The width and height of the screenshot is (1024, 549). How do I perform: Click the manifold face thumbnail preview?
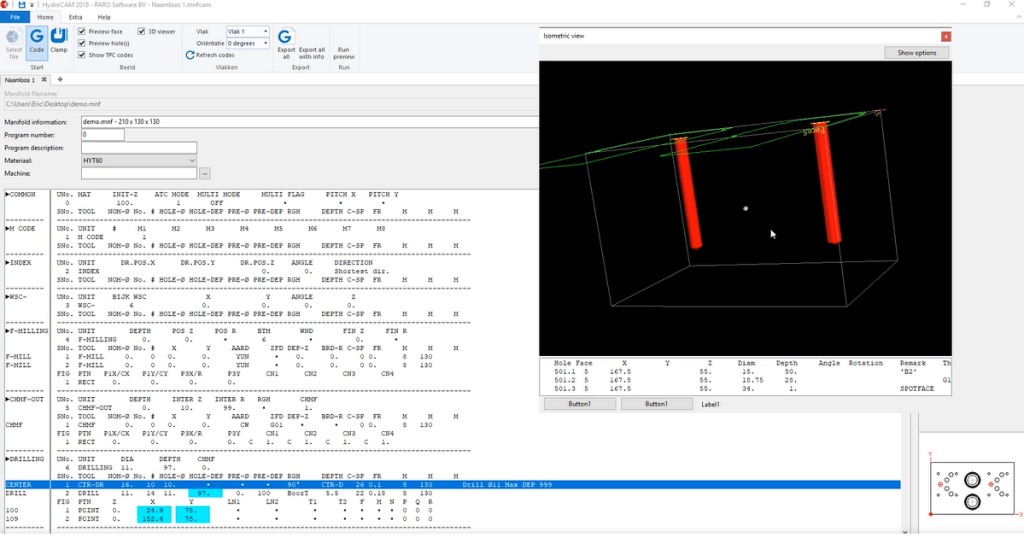click(972, 488)
